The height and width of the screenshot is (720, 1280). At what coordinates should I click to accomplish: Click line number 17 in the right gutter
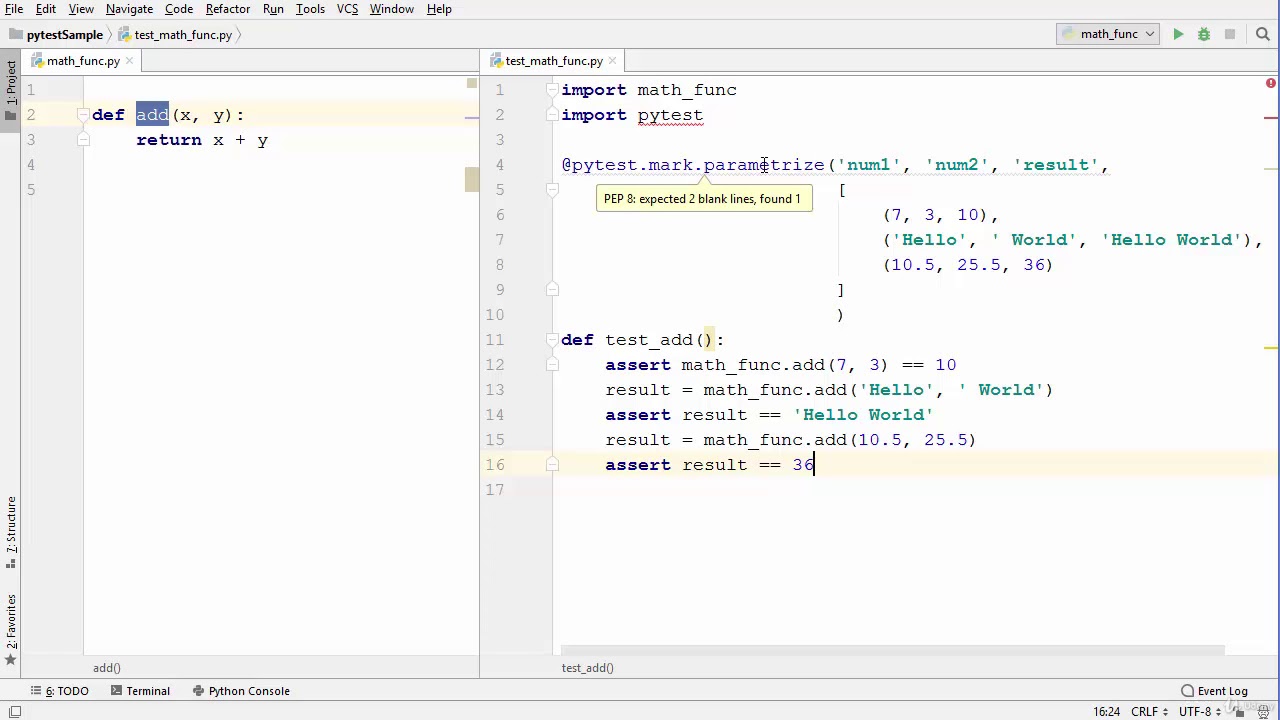pyautogui.click(x=496, y=490)
